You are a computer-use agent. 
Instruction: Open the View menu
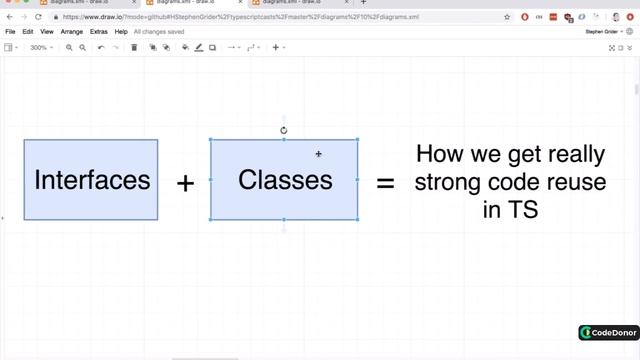tap(47, 31)
